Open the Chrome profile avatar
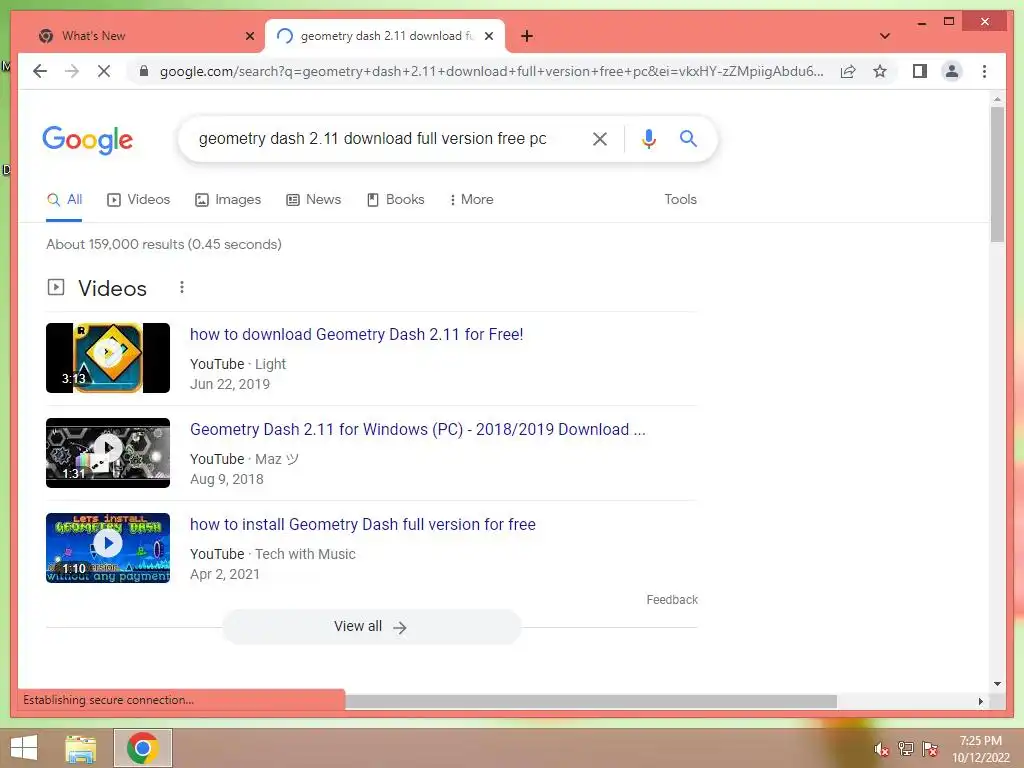The height and width of the screenshot is (768, 1024). (952, 71)
